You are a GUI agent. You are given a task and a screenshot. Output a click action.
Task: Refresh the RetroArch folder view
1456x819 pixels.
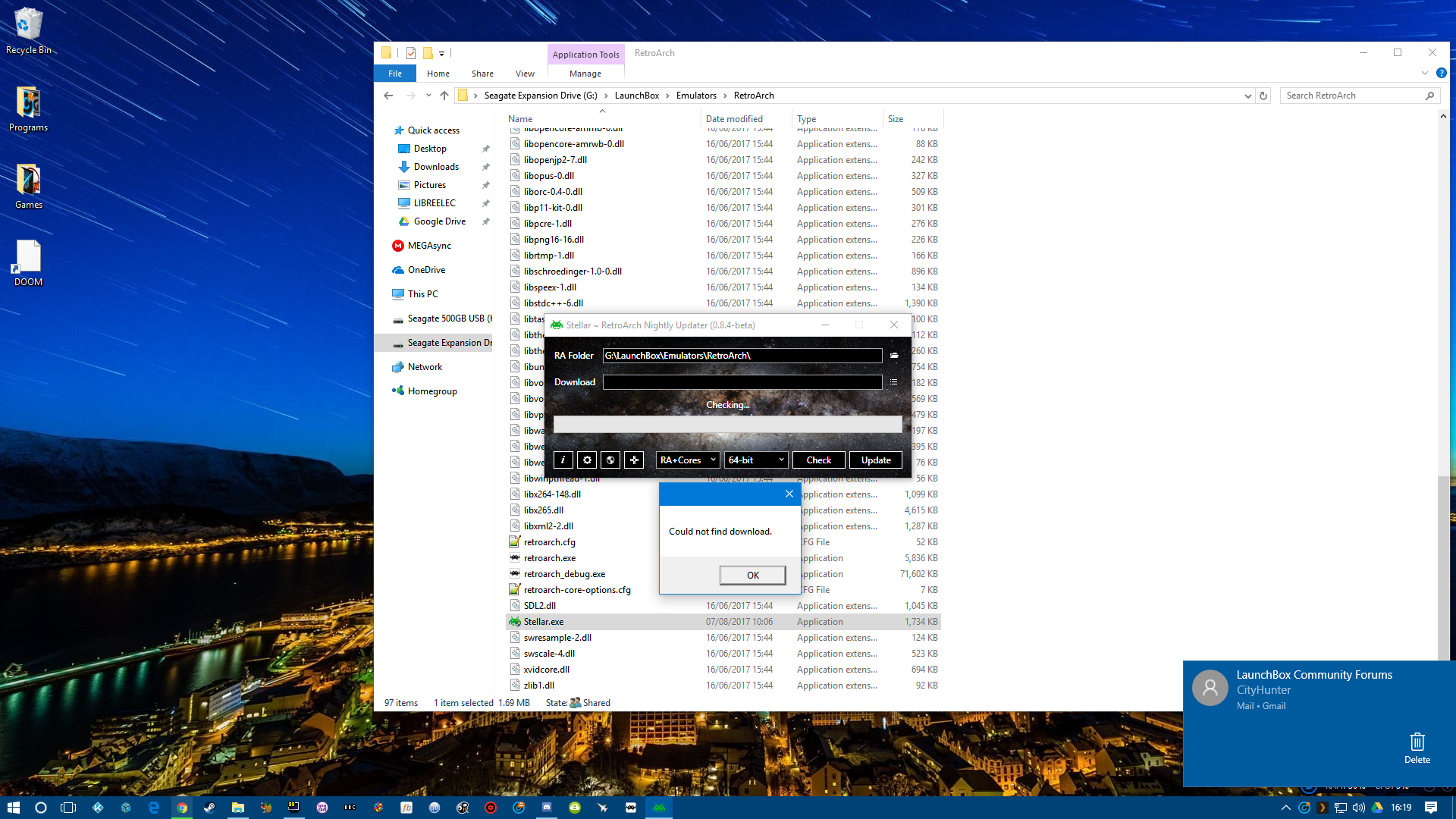(1263, 96)
